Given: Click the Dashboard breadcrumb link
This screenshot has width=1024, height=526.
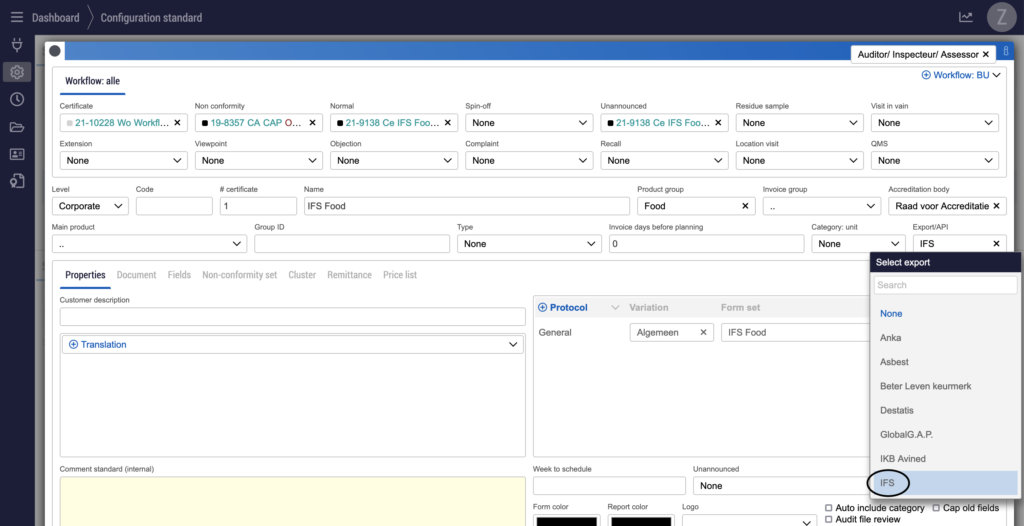Looking at the screenshot, I should (x=55, y=18).
